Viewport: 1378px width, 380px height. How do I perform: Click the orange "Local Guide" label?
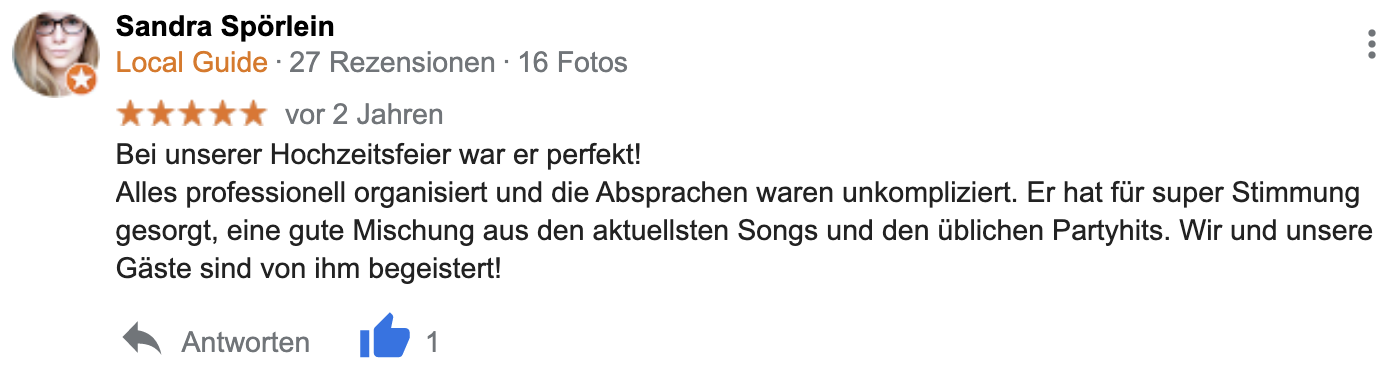(x=192, y=63)
